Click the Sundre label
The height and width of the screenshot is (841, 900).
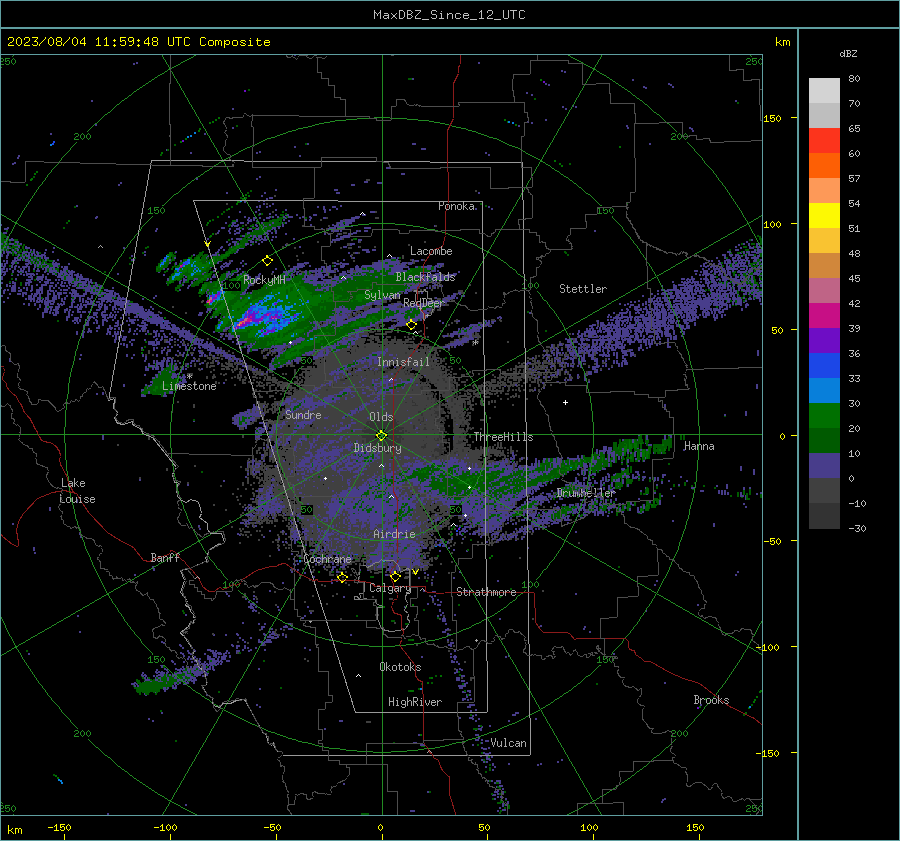tap(303, 414)
